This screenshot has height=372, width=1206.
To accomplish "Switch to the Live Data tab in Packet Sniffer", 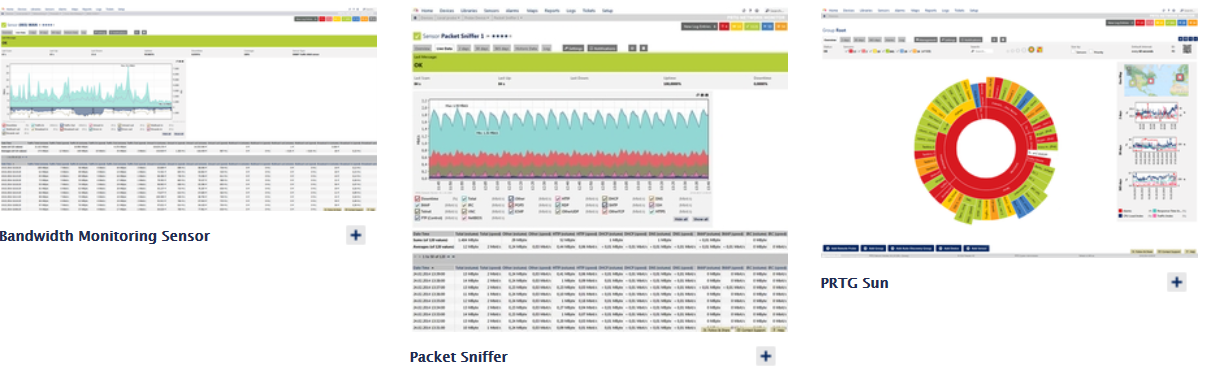I will coord(444,48).
